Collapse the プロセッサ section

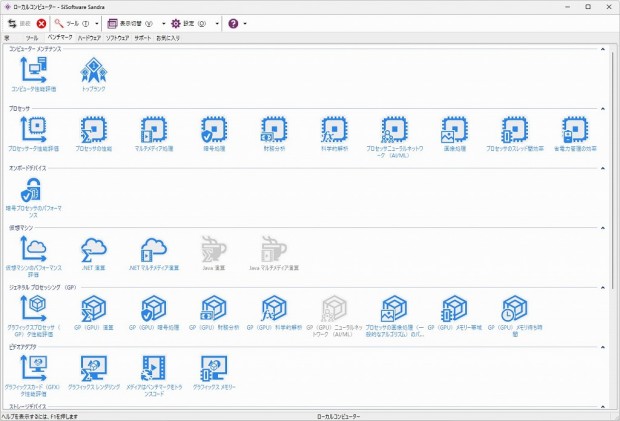click(604, 107)
